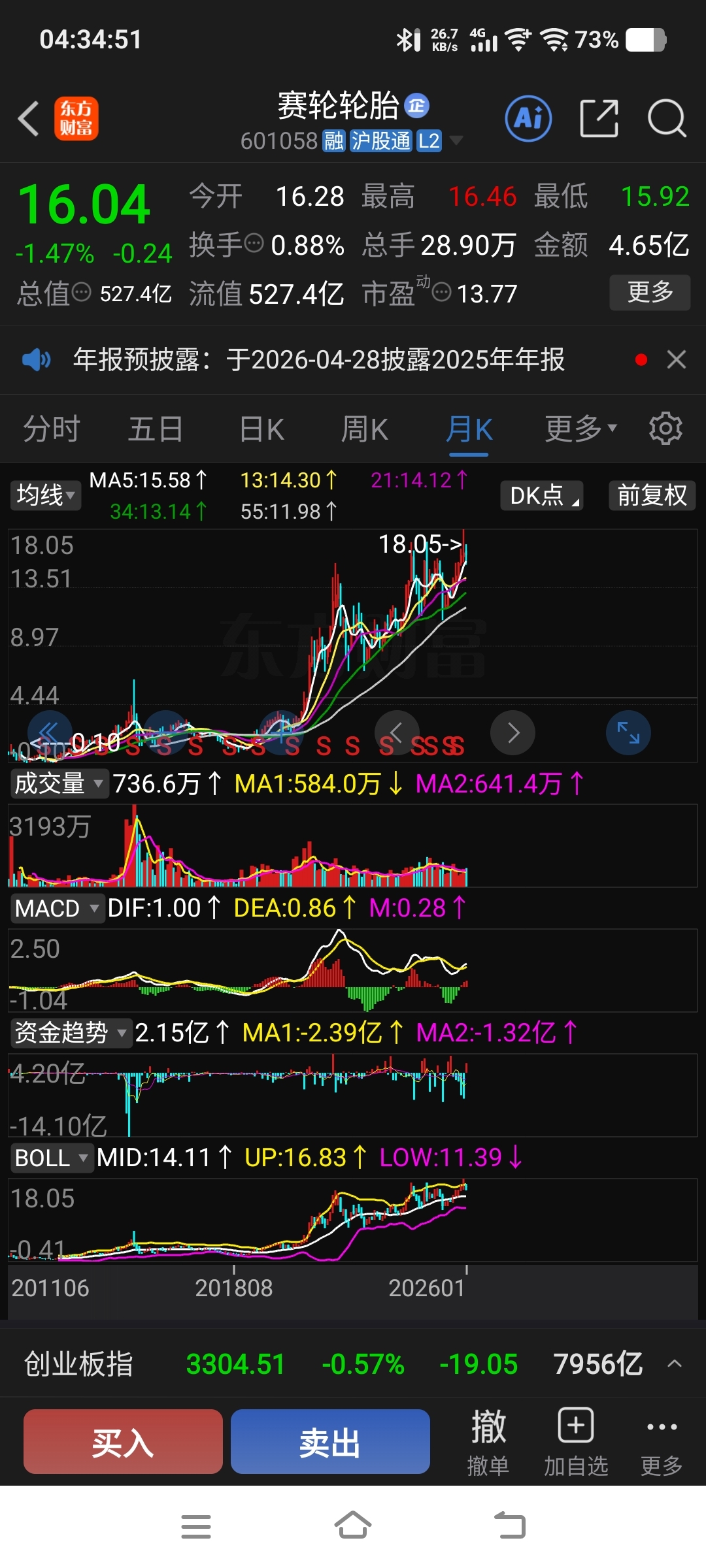
Task: Open the BOLL indicator dropdown
Action: pyautogui.click(x=52, y=1158)
